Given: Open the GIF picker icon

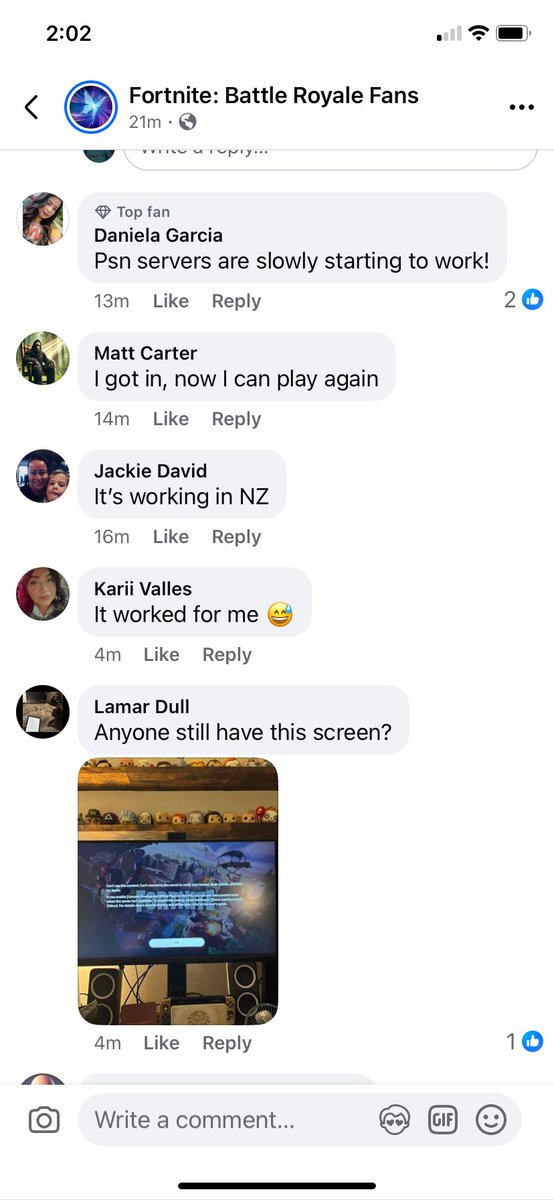Looking at the screenshot, I should tap(443, 1120).
